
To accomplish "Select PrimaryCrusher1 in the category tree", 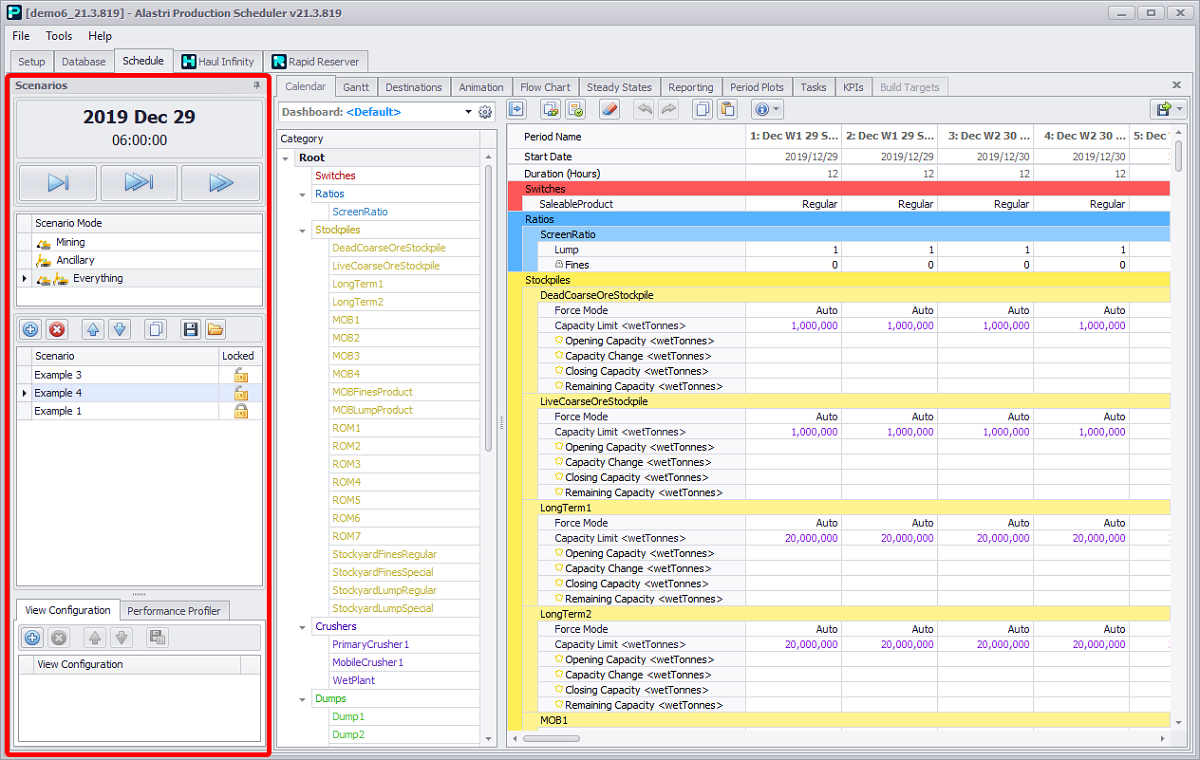I will (370, 645).
